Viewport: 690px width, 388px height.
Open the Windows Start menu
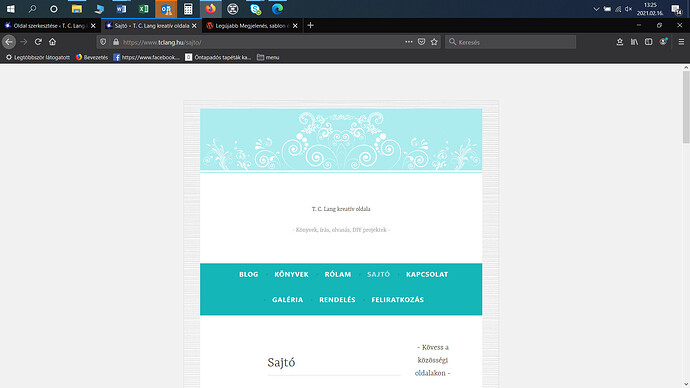tap(11, 9)
